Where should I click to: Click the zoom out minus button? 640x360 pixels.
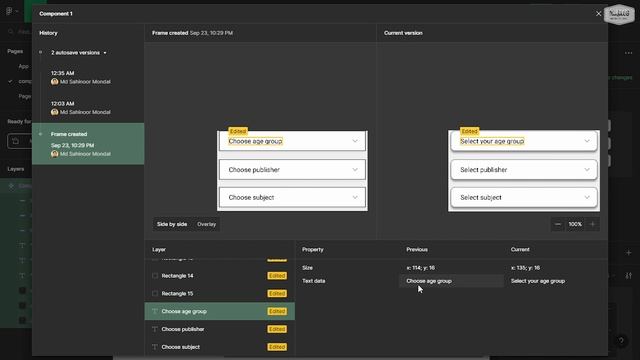point(558,224)
